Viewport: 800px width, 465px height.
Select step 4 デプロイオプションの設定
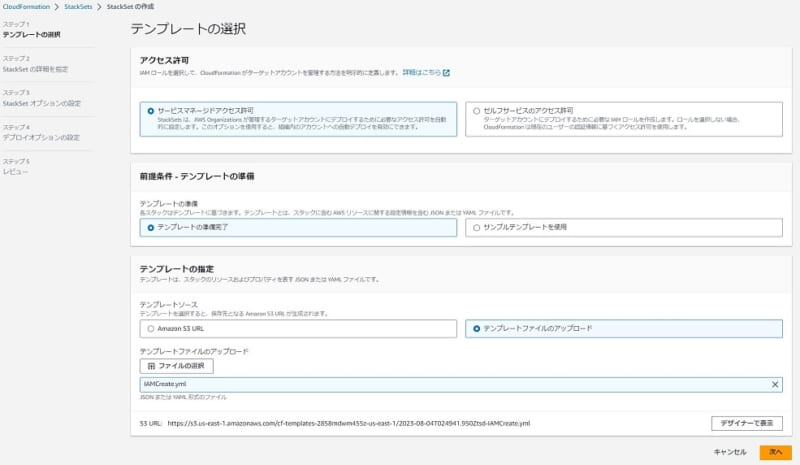[41, 137]
